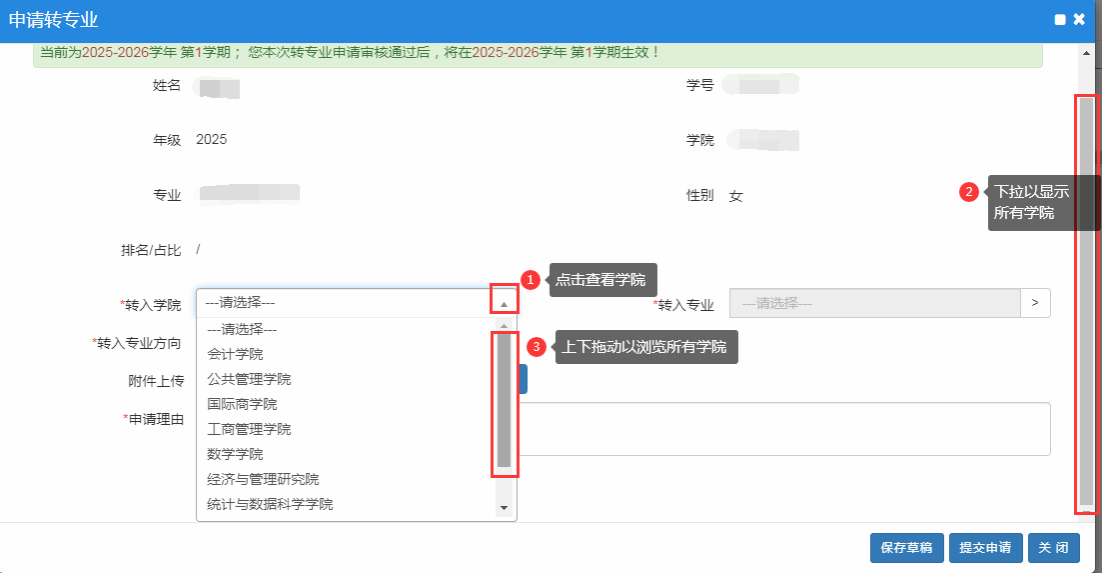Image resolution: width=1102 pixels, height=573 pixels.
Task: Click the > button beside 转入专业
Action: pyautogui.click(x=1035, y=303)
